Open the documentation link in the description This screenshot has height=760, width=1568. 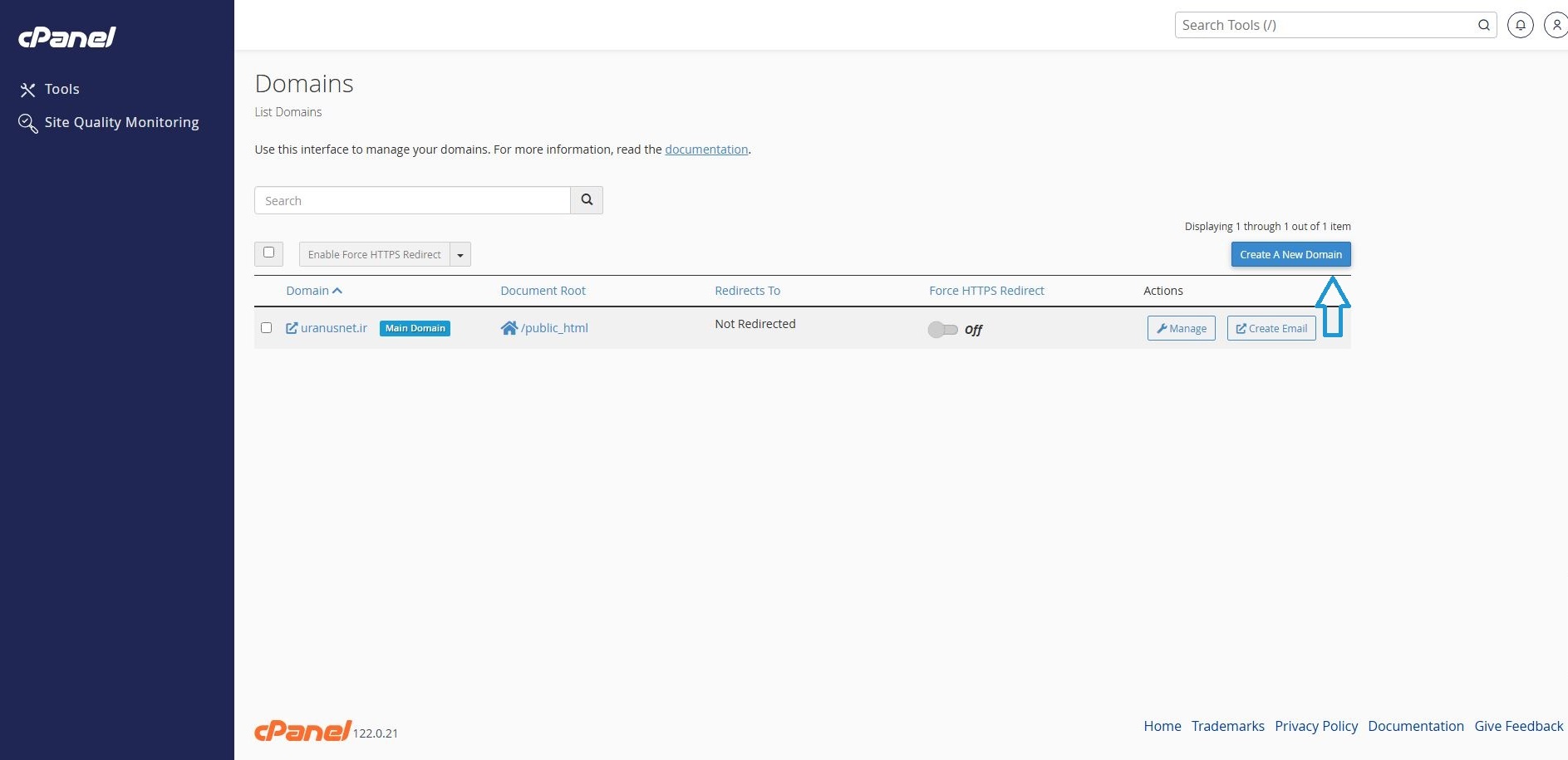point(706,150)
